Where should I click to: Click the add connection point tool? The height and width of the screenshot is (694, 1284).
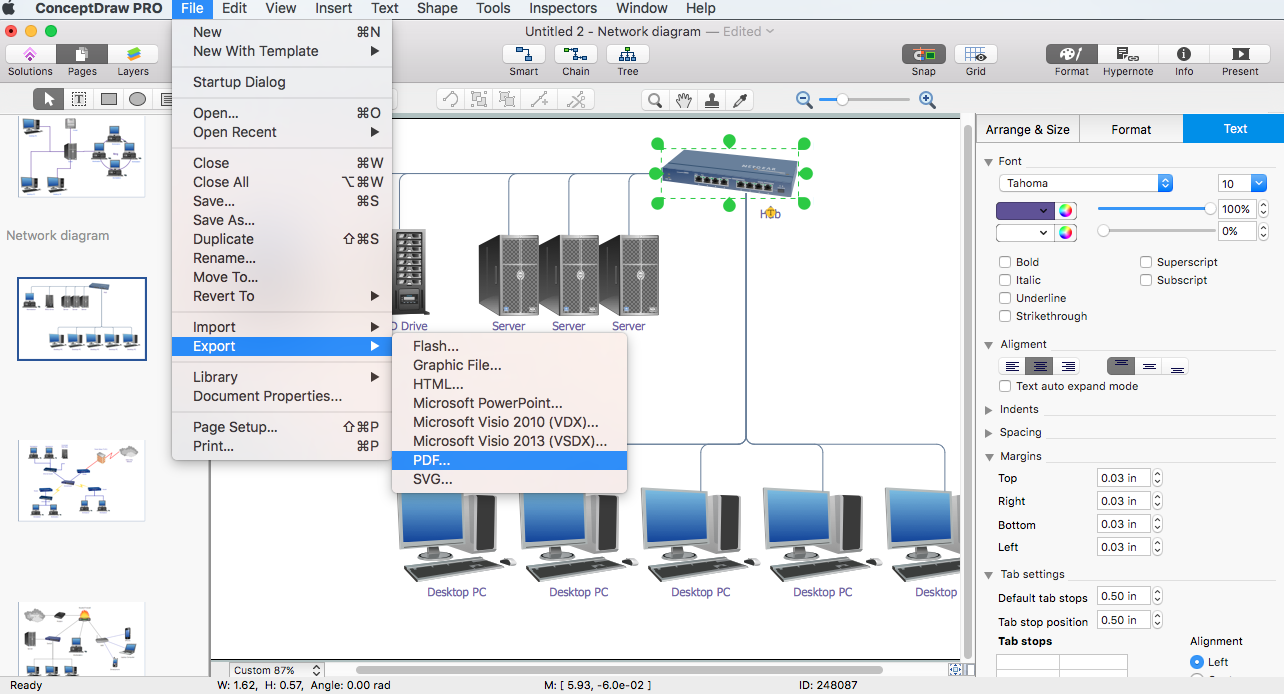click(539, 99)
